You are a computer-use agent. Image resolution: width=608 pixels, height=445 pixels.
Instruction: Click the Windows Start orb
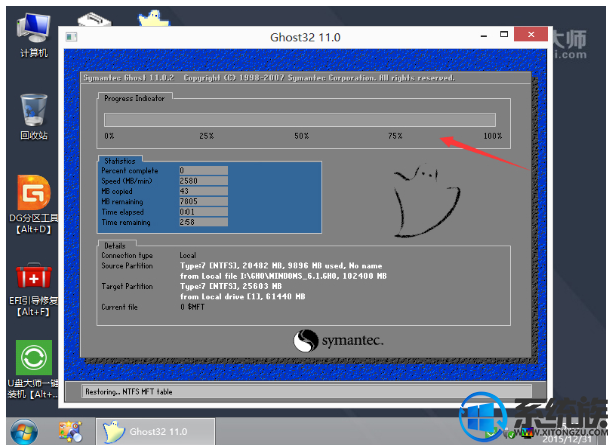pos(24,432)
